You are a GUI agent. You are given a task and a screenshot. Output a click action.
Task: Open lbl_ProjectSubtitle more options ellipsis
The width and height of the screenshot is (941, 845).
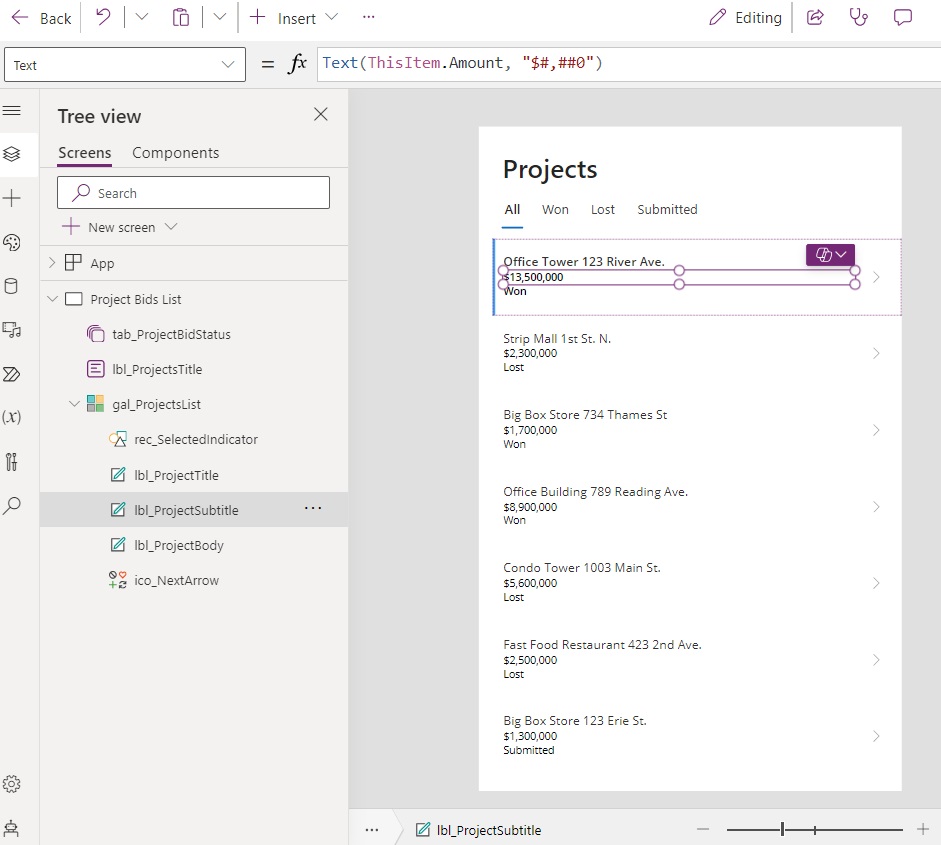313,508
